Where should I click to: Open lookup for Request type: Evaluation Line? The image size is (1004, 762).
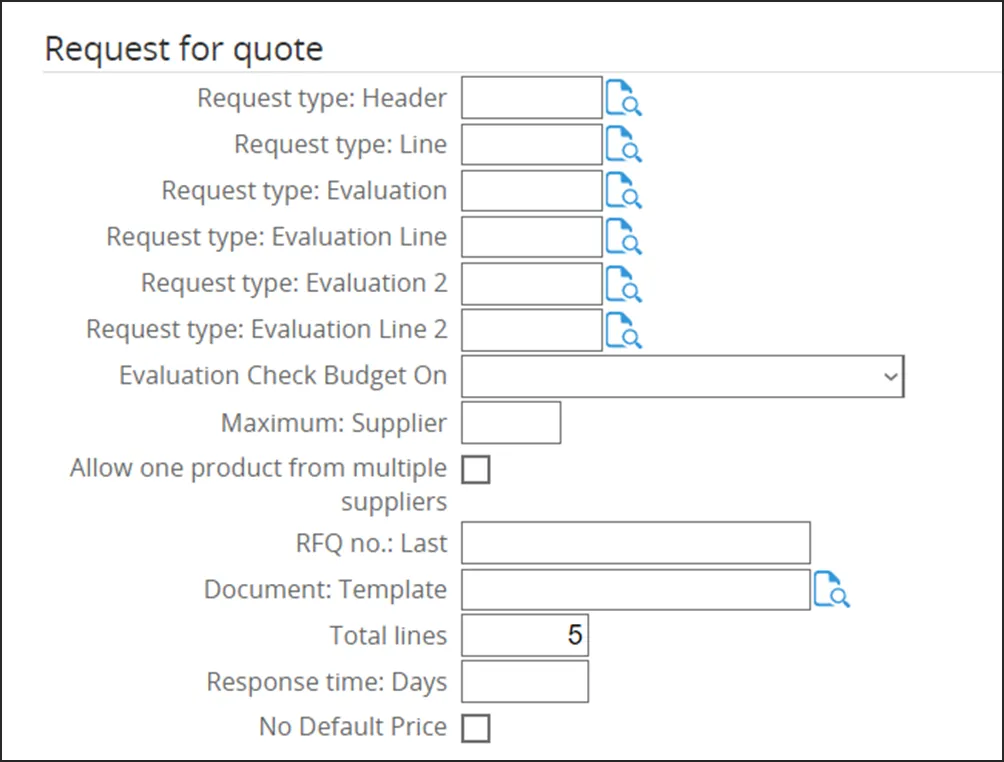(x=623, y=238)
